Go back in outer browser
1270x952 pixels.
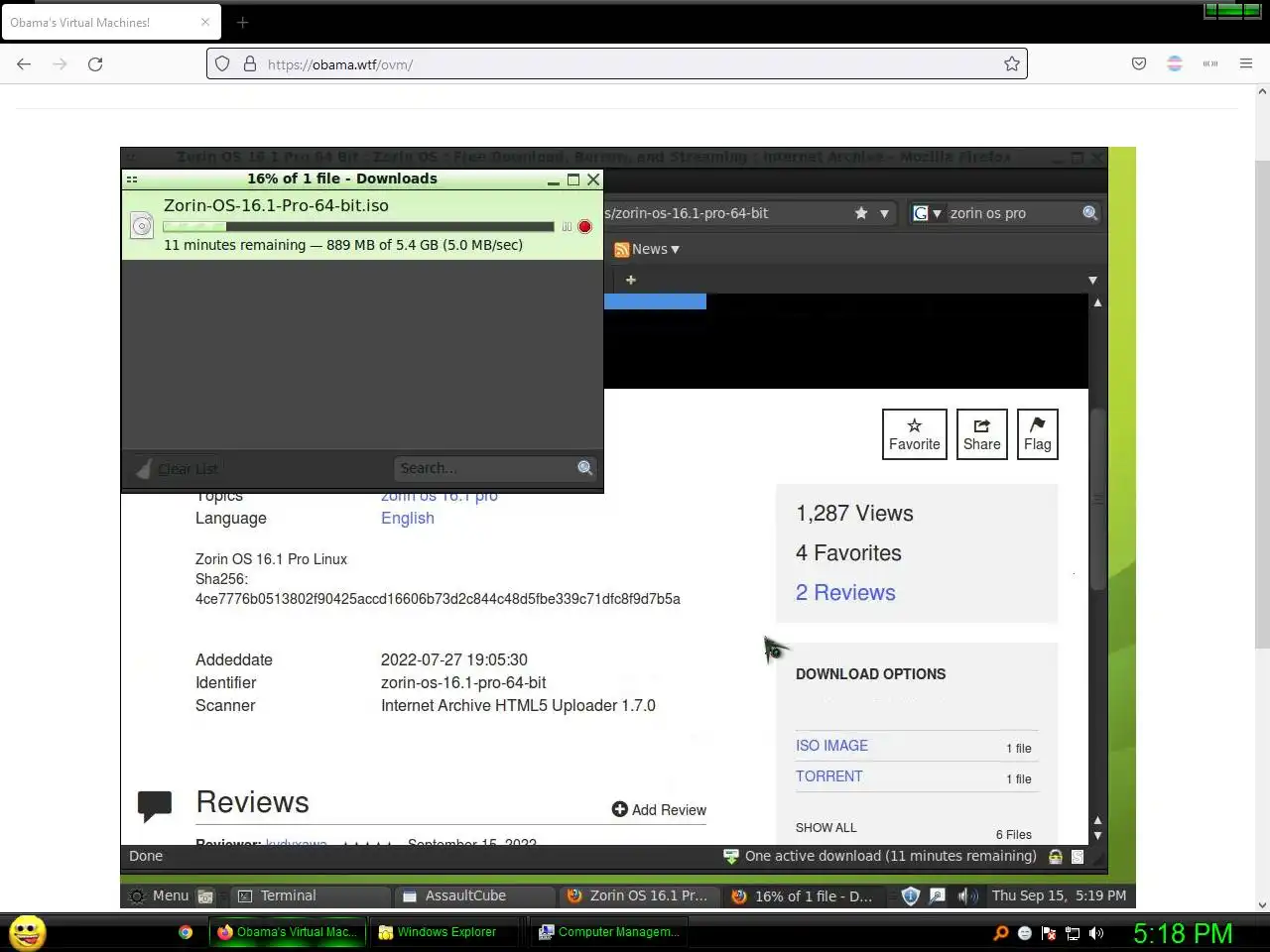point(24,64)
